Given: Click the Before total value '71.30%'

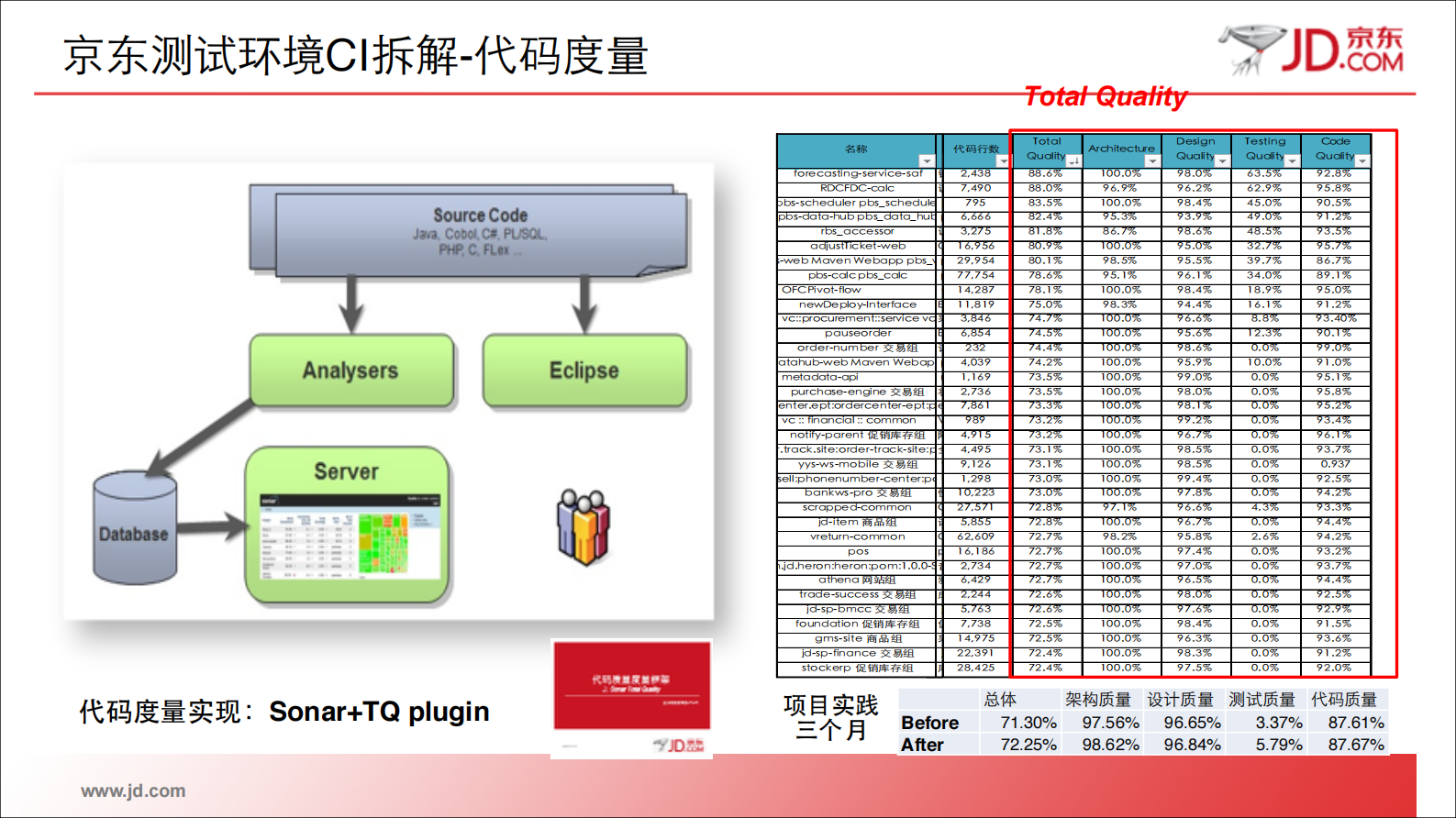Looking at the screenshot, I should [x=1028, y=723].
